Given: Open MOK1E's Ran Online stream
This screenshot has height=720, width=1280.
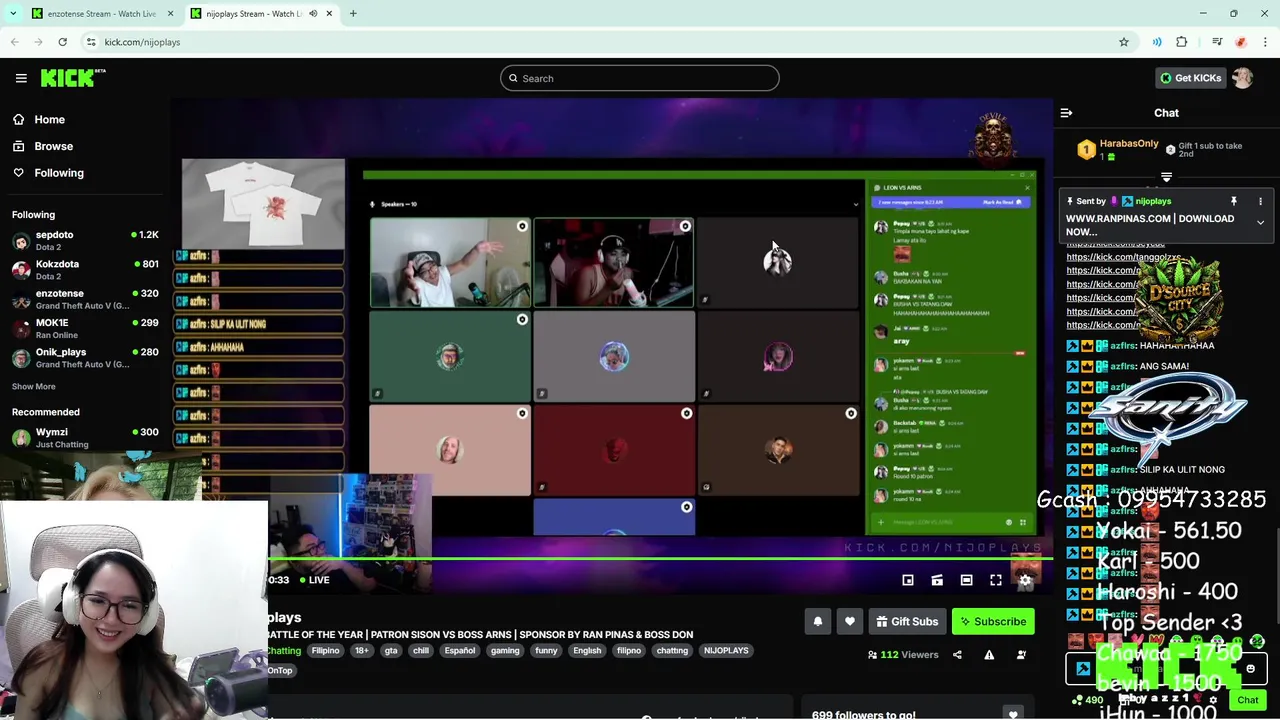Looking at the screenshot, I should point(85,328).
